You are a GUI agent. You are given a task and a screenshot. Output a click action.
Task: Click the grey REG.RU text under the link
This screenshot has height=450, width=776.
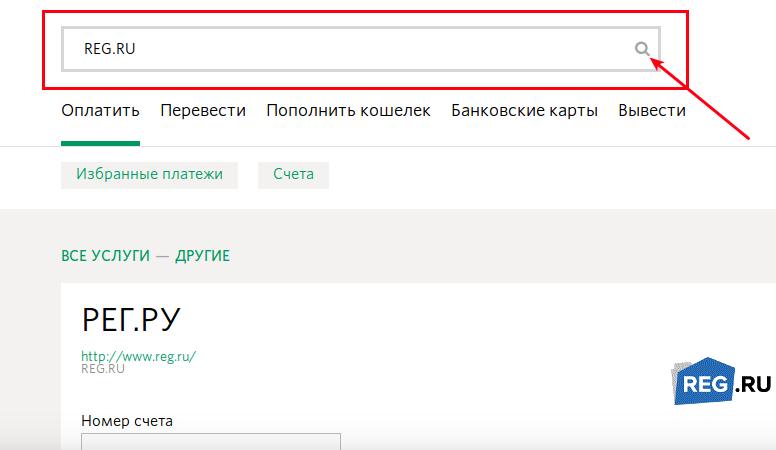point(103,369)
